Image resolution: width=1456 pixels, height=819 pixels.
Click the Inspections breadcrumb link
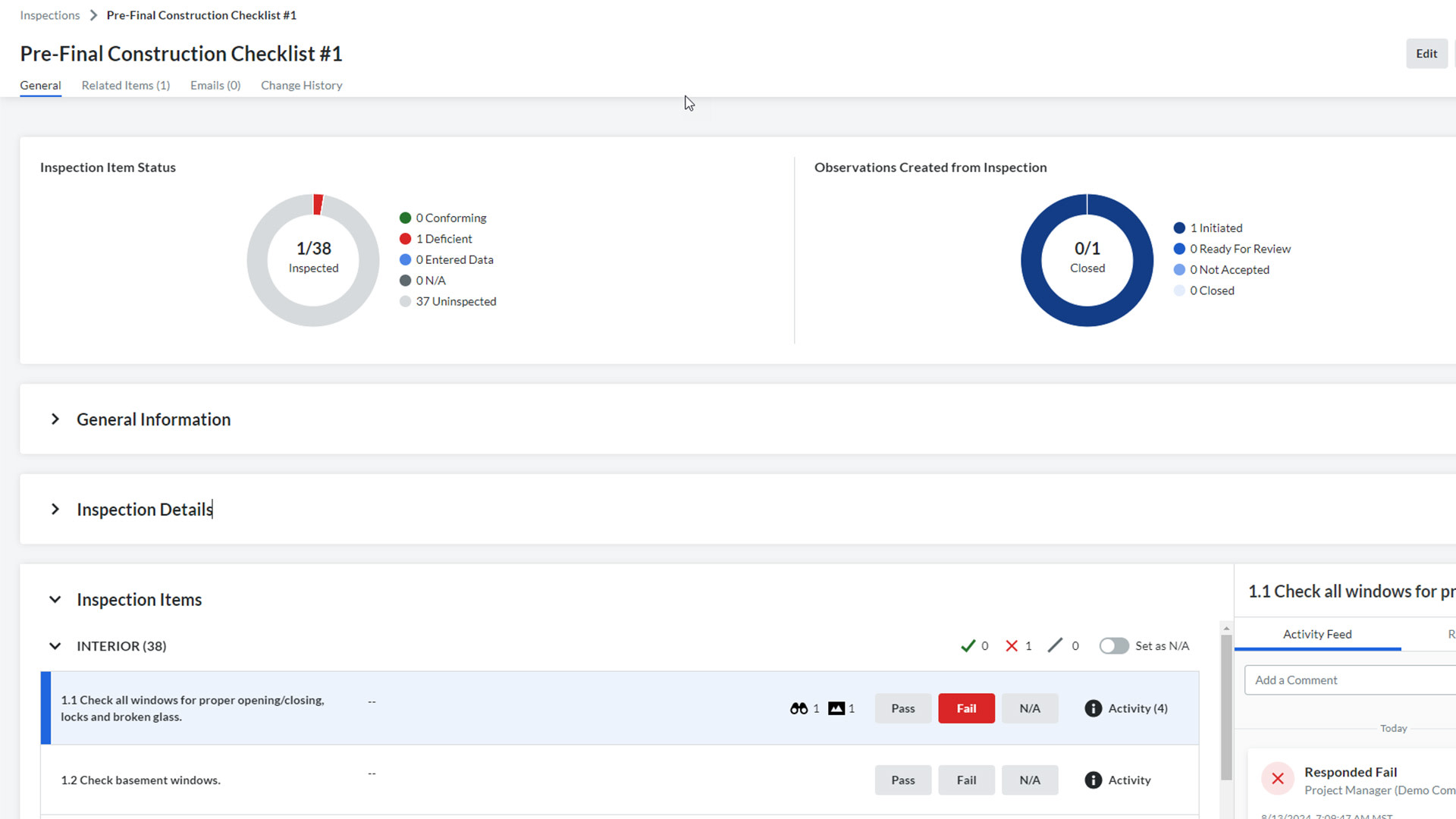[x=49, y=15]
